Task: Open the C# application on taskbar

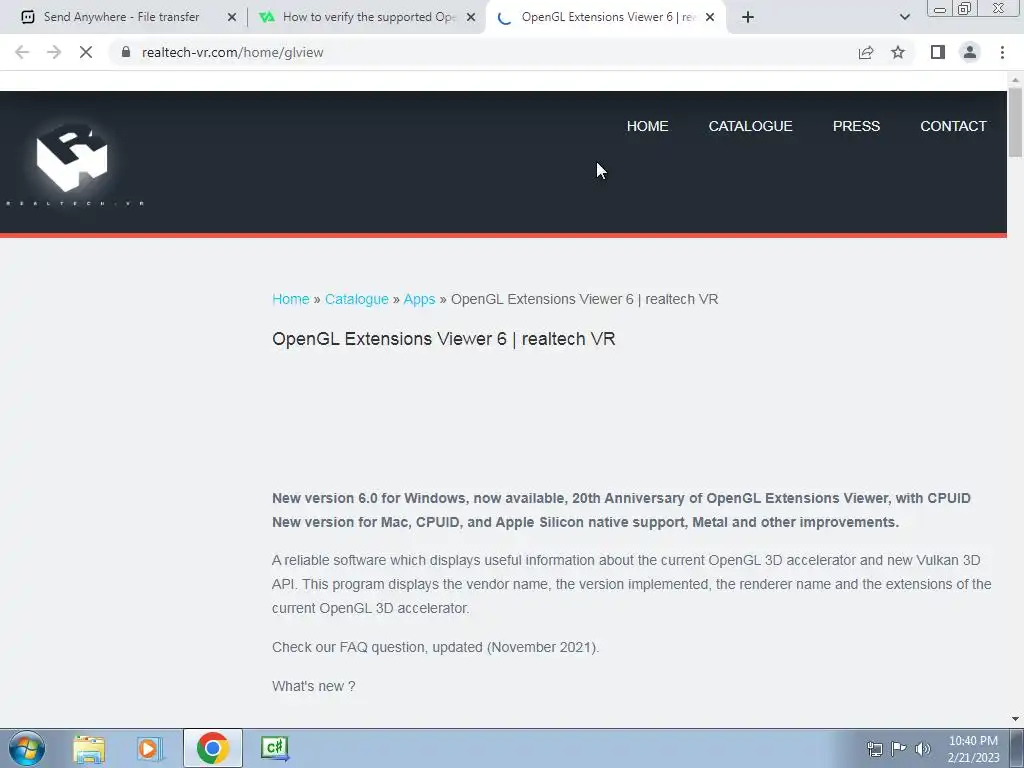Action: [x=275, y=748]
